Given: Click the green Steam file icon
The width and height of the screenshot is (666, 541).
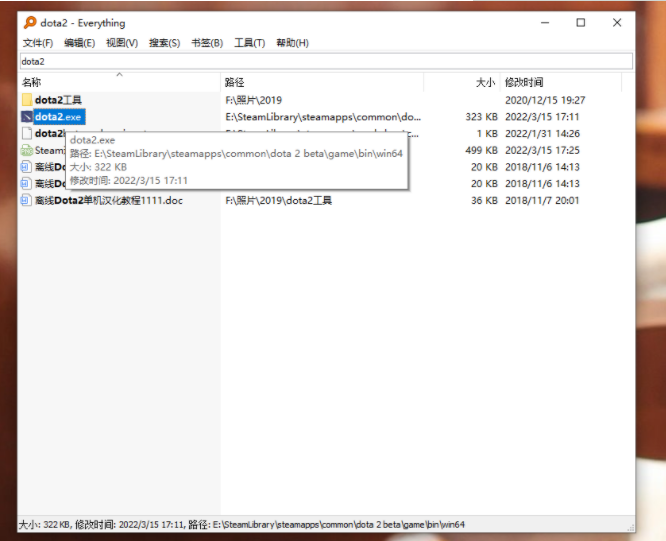Looking at the screenshot, I should tap(27, 150).
